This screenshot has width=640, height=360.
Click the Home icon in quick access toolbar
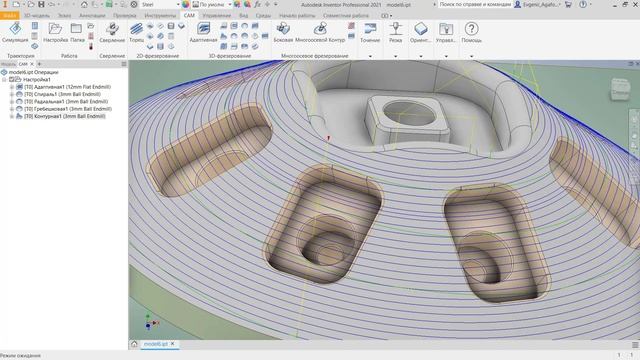coord(84,4)
